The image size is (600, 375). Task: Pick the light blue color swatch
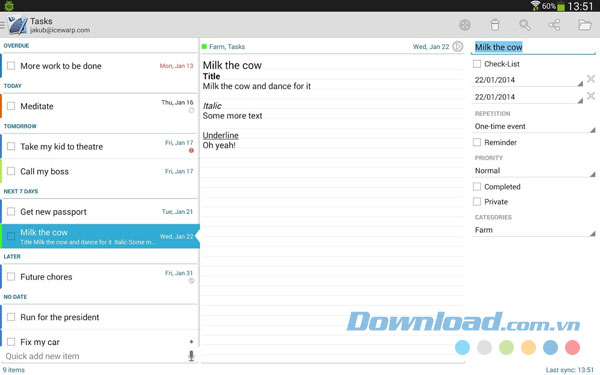[x=462, y=347]
